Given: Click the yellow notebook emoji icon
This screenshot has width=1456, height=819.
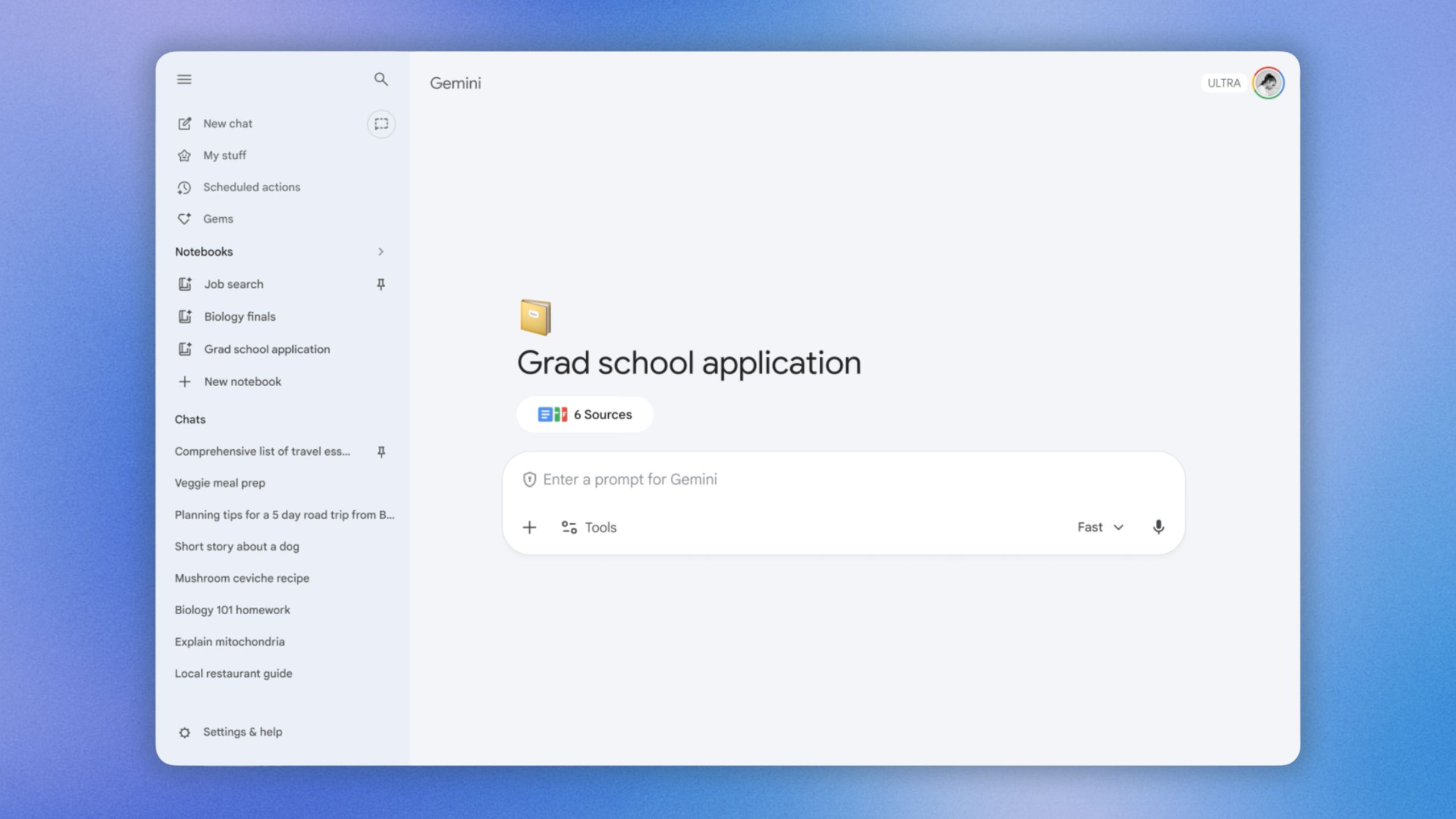Looking at the screenshot, I should (535, 317).
